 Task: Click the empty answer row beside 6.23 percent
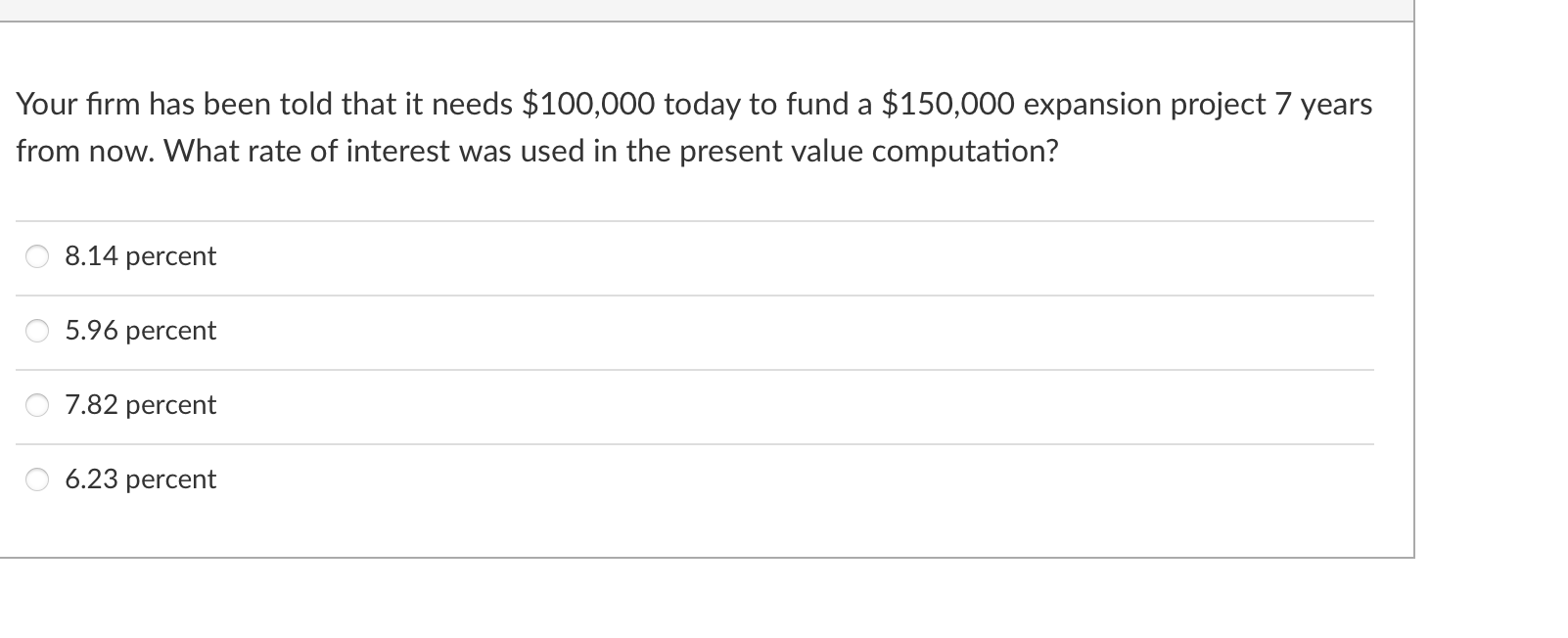click(795, 480)
